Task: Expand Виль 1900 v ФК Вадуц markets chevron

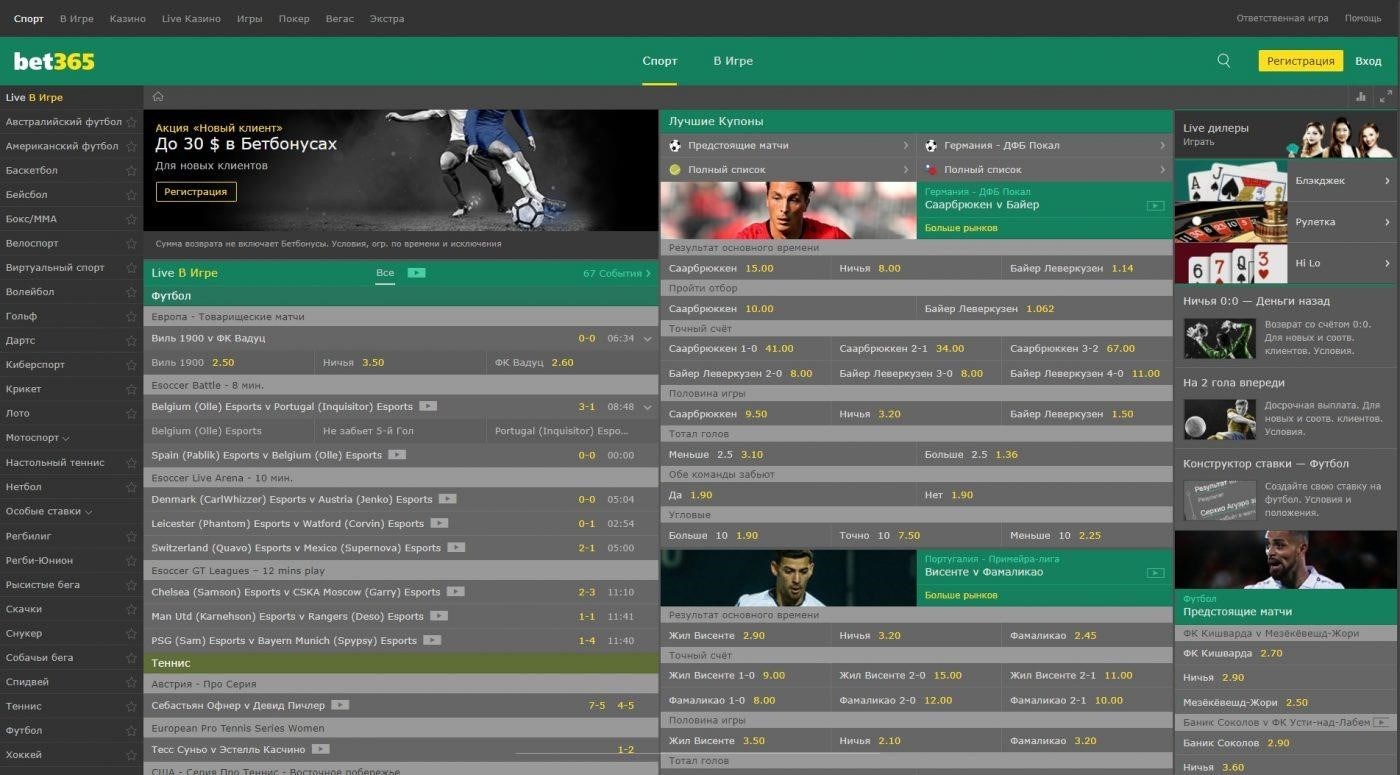Action: coord(648,339)
